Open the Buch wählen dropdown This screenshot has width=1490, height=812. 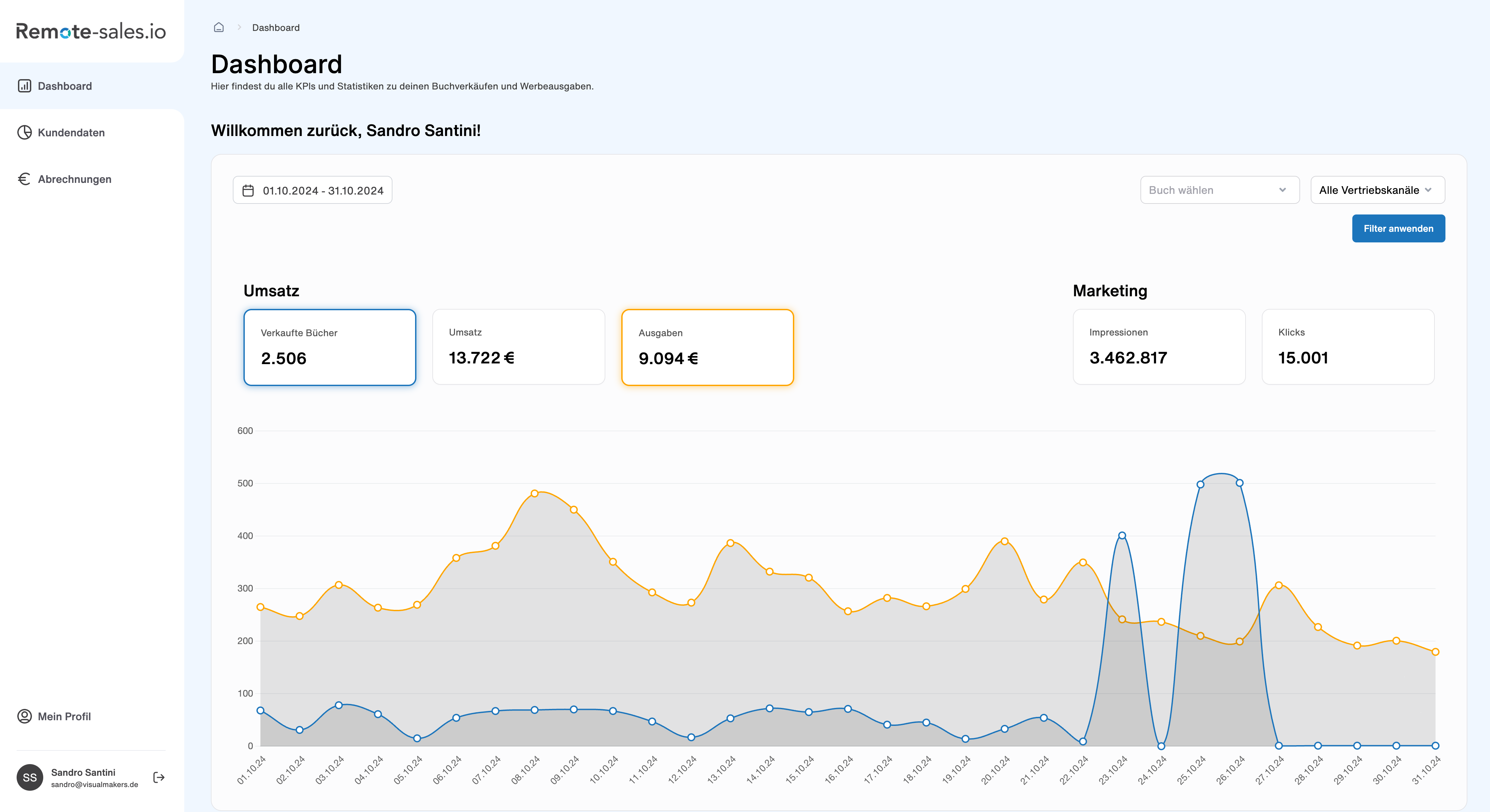point(1219,190)
